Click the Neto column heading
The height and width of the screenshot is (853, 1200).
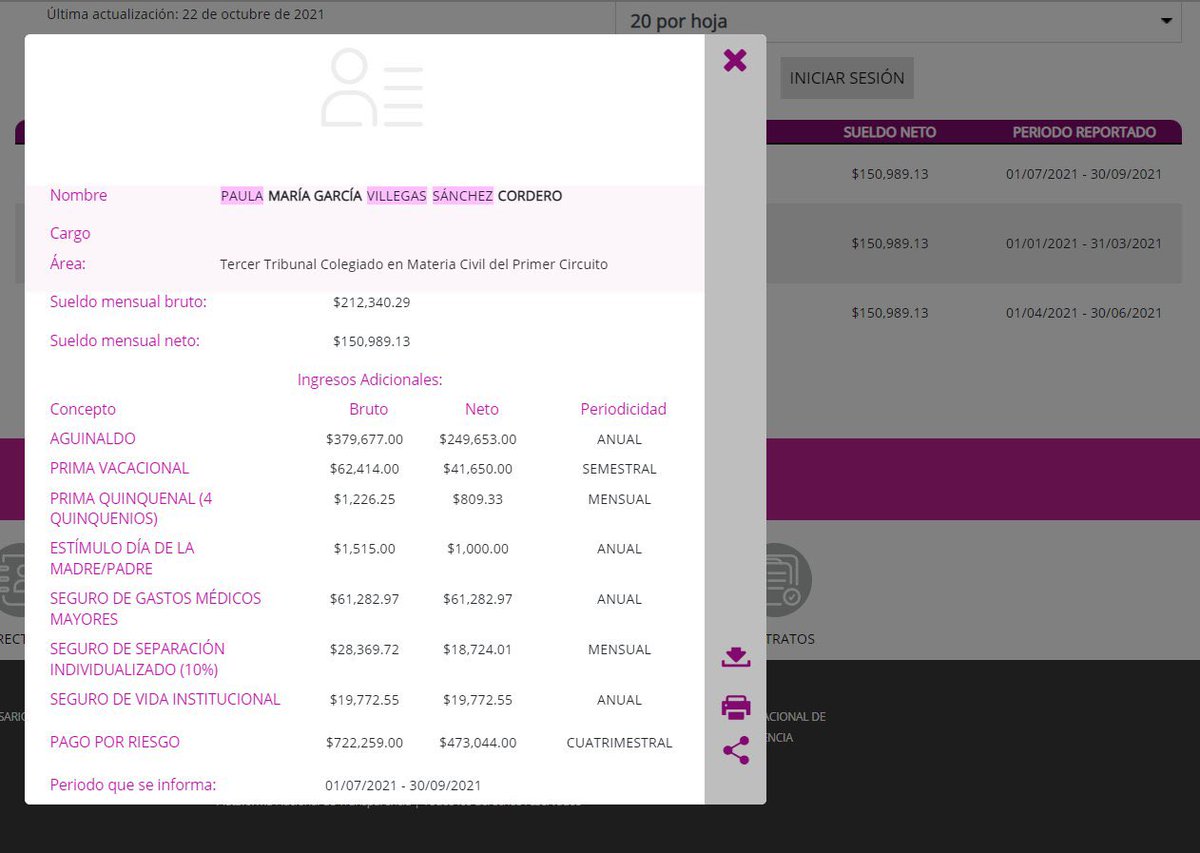pos(482,409)
